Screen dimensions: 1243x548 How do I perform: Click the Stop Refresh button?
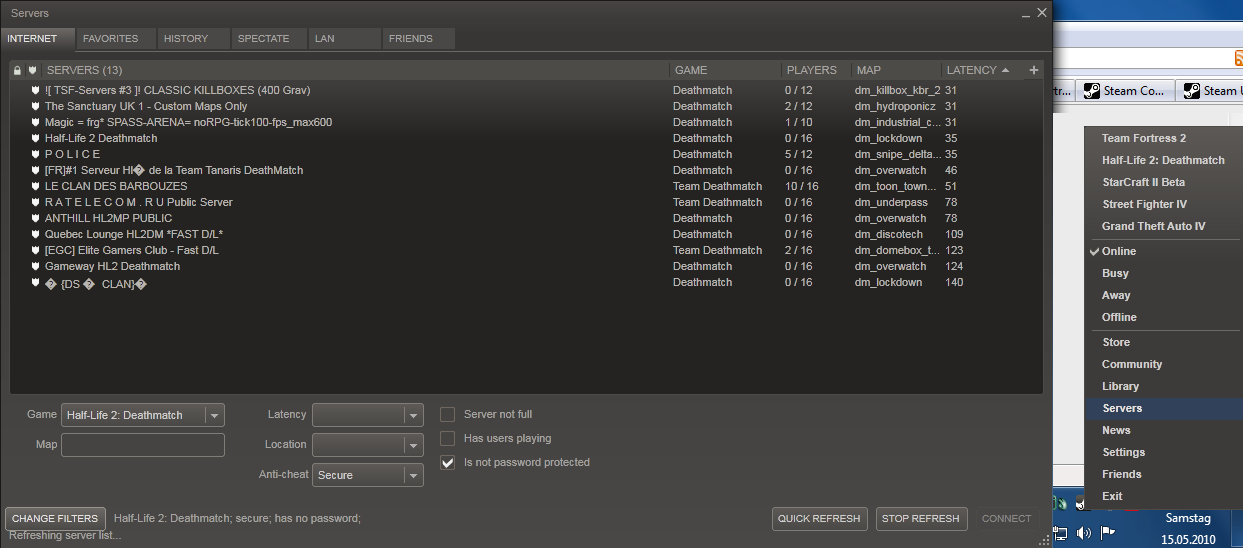[921, 519]
